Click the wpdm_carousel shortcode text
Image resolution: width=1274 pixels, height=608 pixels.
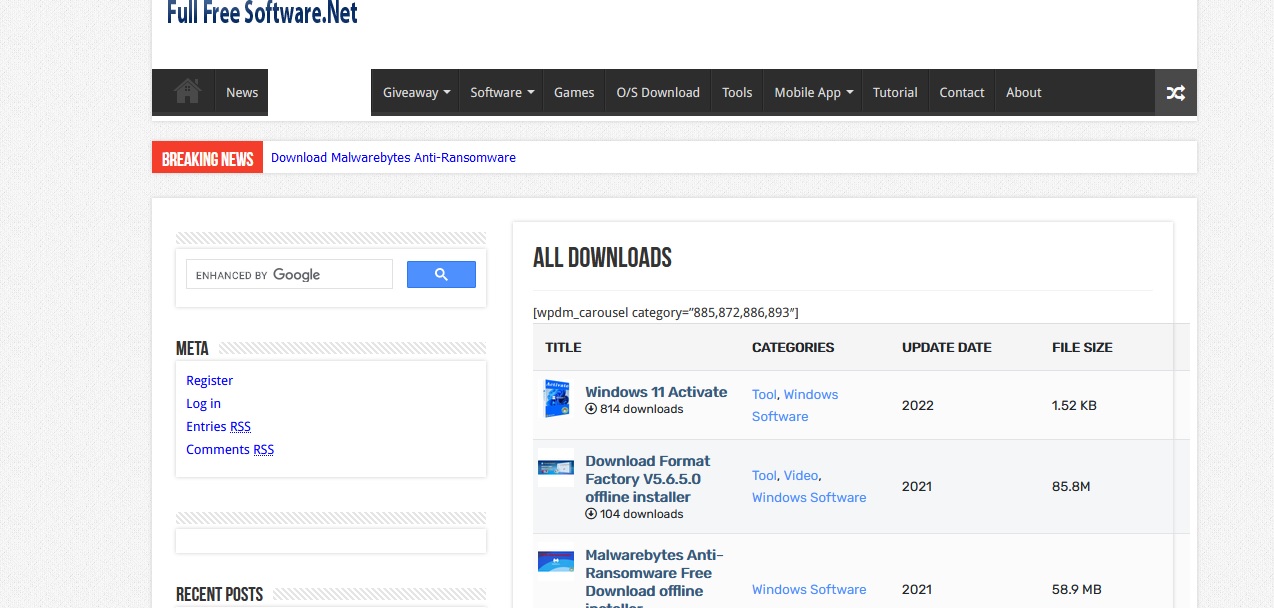coord(666,312)
